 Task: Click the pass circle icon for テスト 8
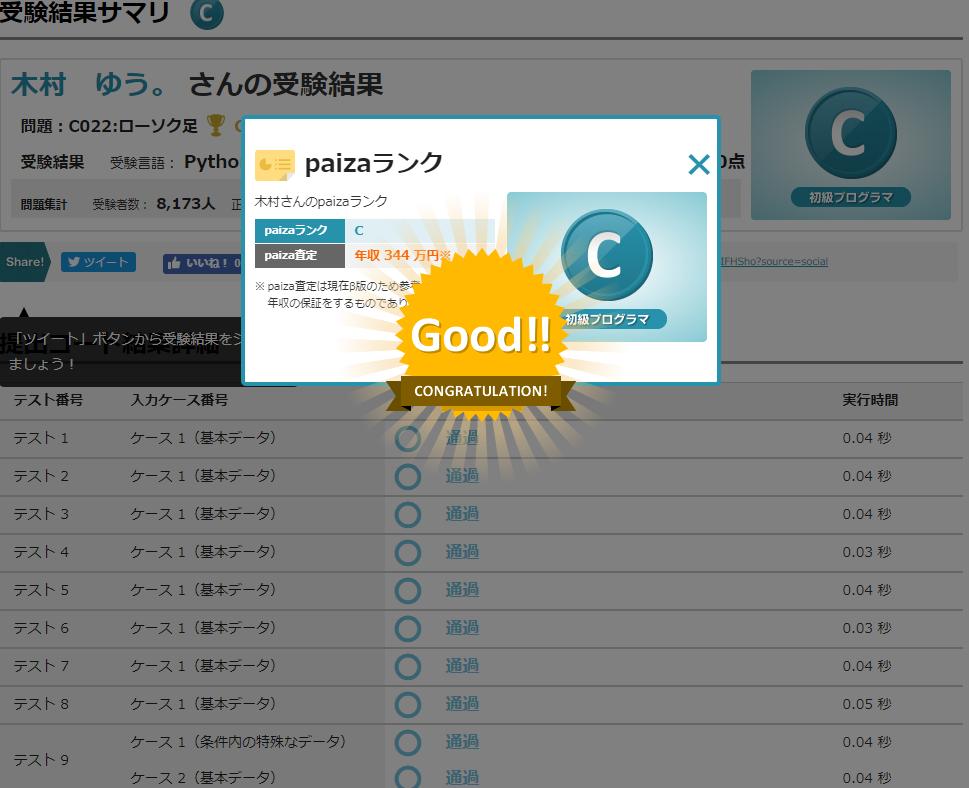coord(408,705)
